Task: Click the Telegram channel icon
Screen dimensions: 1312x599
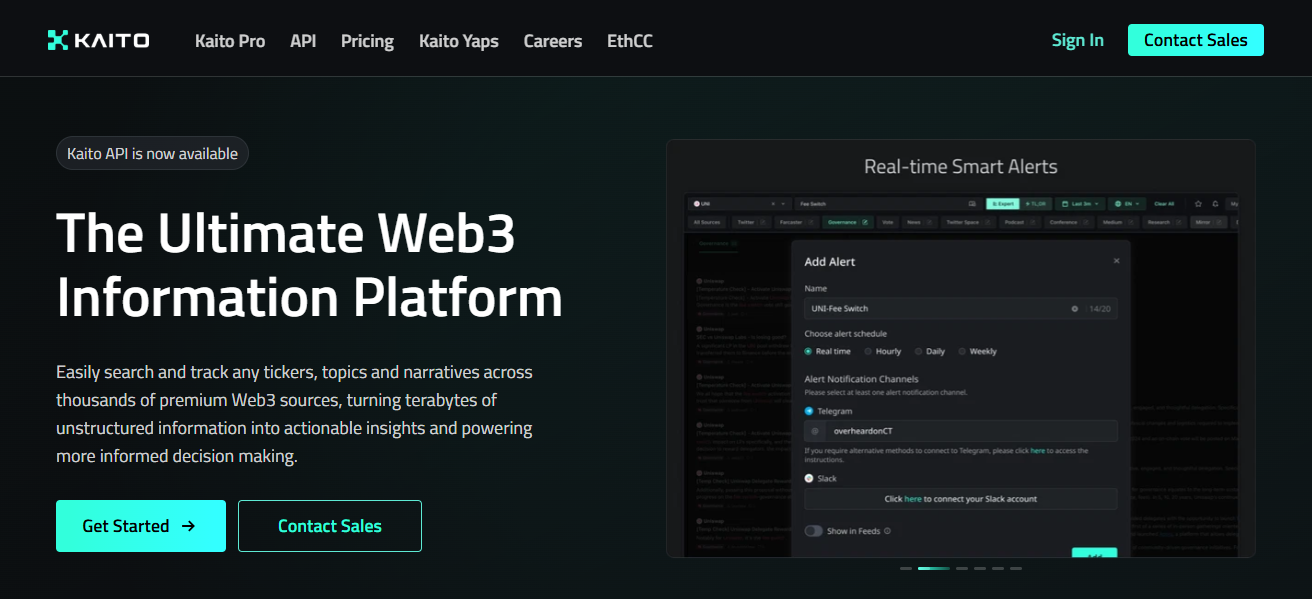Action: click(809, 411)
